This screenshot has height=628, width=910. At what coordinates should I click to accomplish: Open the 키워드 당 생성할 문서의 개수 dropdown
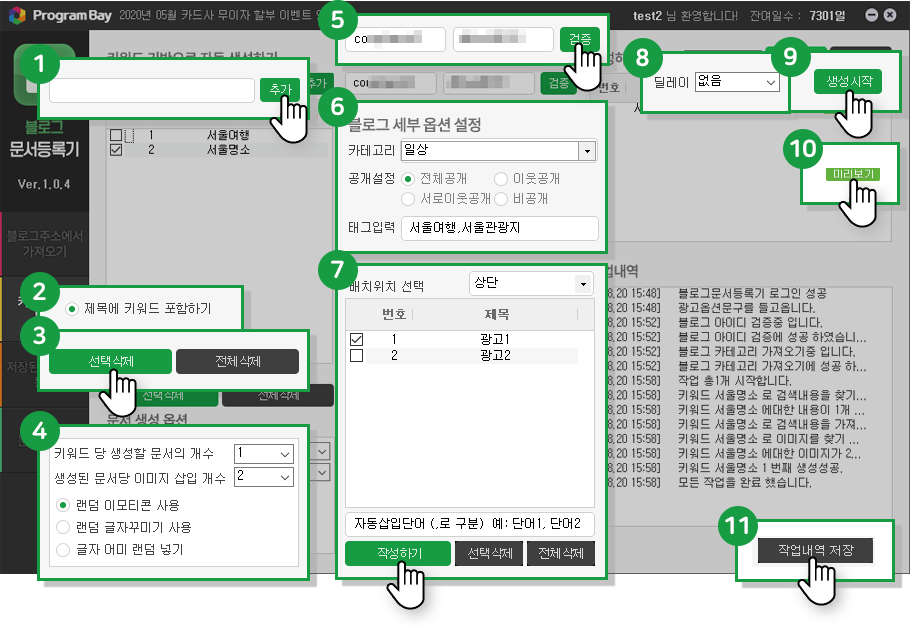[x=285, y=454]
